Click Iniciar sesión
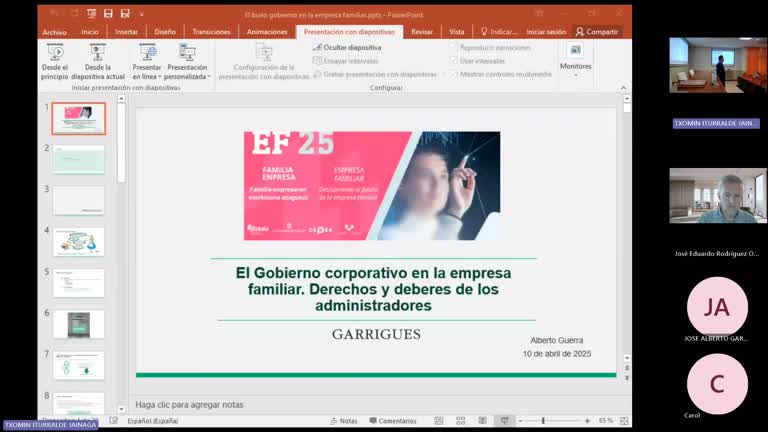 pyautogui.click(x=546, y=32)
